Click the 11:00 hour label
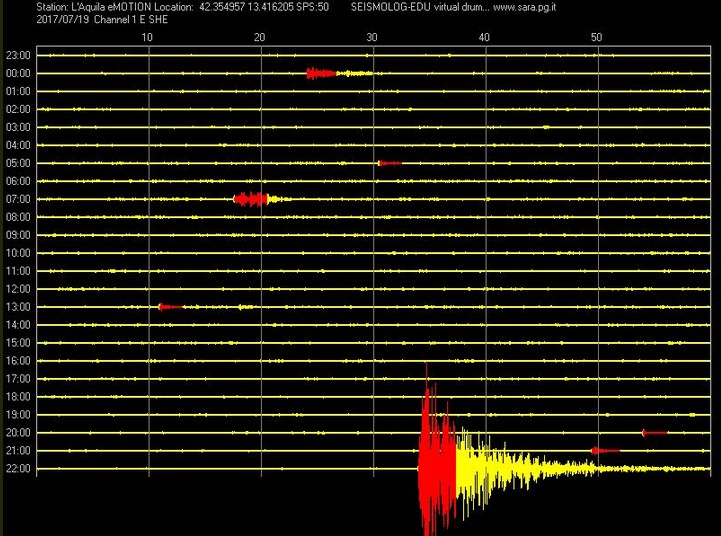This screenshot has height=536, width=721. pyautogui.click(x=18, y=271)
